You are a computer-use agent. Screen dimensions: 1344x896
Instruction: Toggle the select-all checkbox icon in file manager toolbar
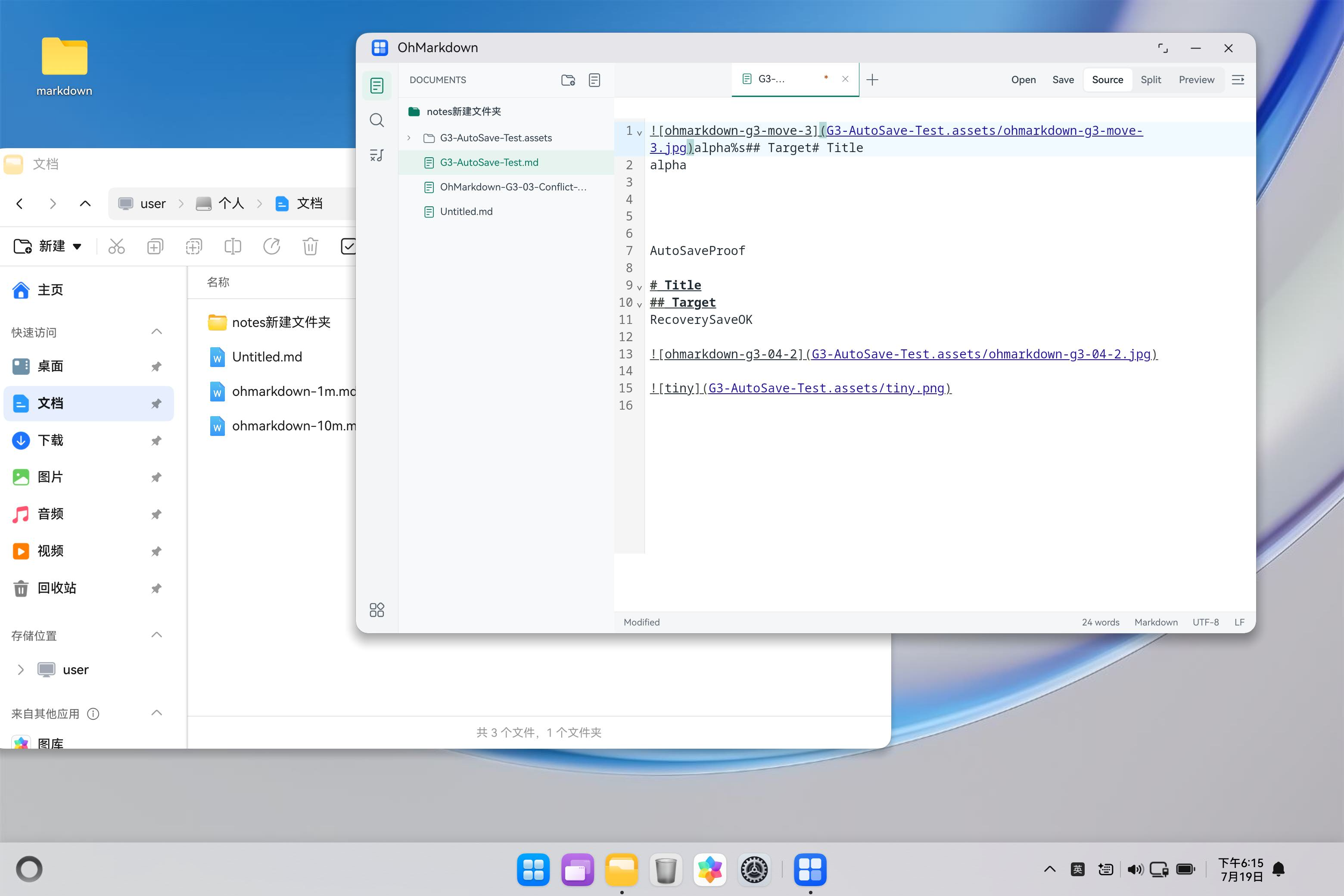(x=348, y=246)
